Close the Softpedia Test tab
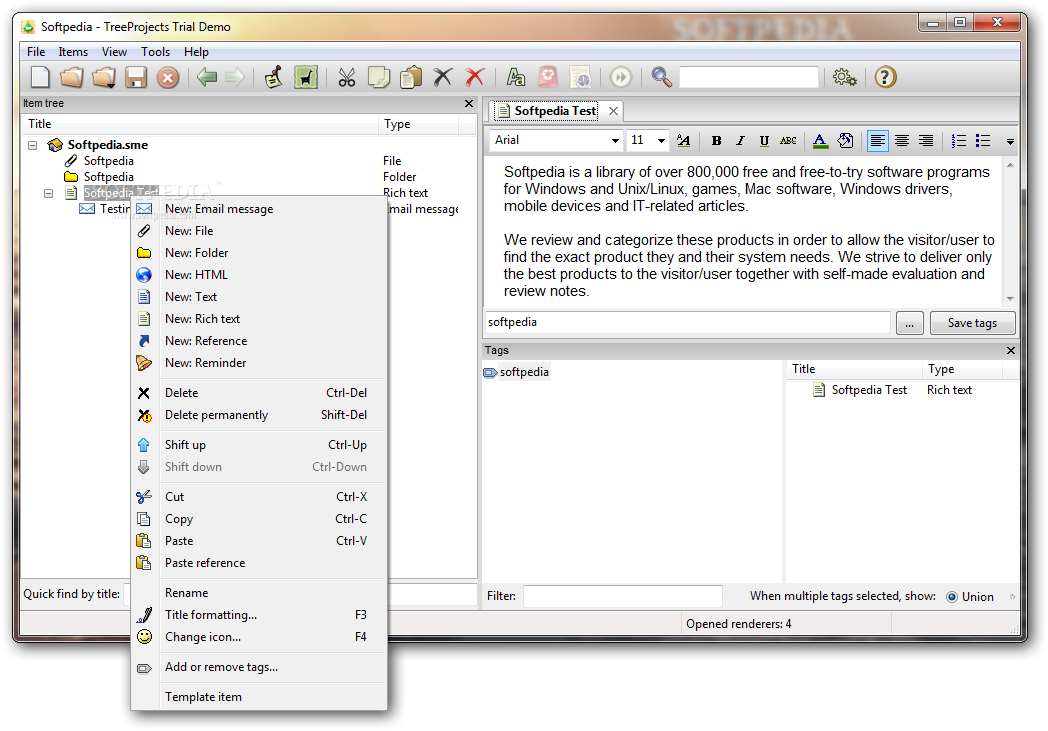 point(613,111)
